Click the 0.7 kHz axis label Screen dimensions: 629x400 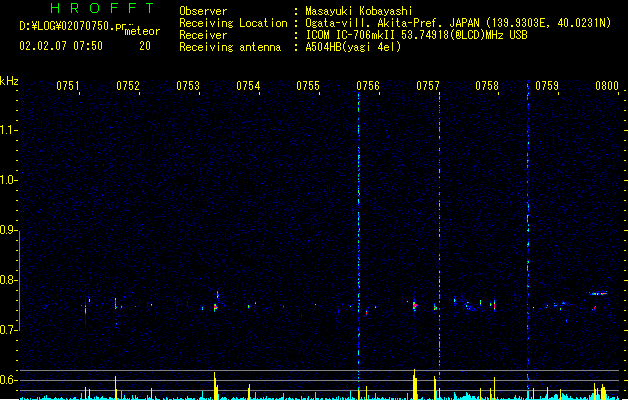tap(8, 330)
